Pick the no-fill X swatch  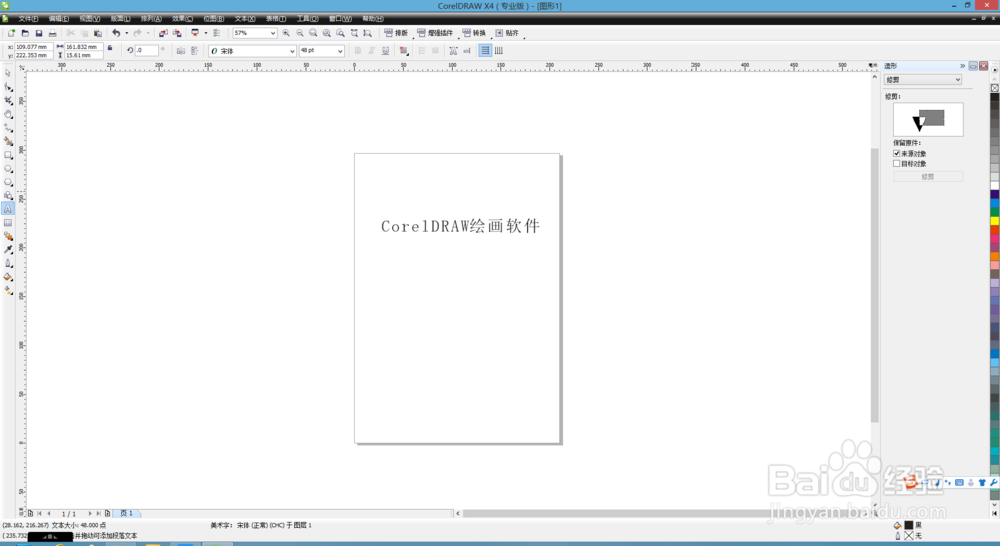(x=994, y=88)
